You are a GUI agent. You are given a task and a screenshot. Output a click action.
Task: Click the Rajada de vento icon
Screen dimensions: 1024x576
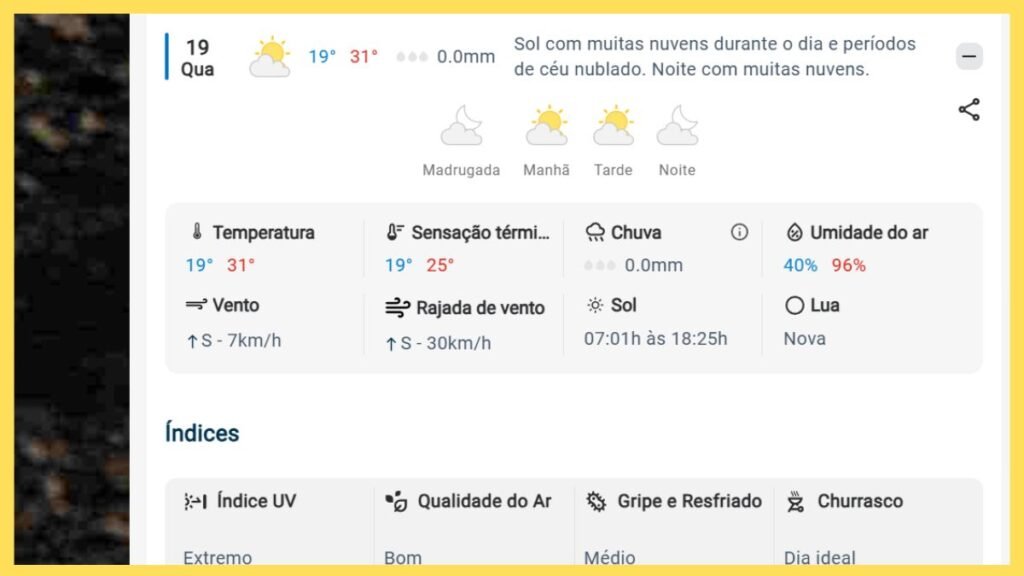[x=397, y=308]
